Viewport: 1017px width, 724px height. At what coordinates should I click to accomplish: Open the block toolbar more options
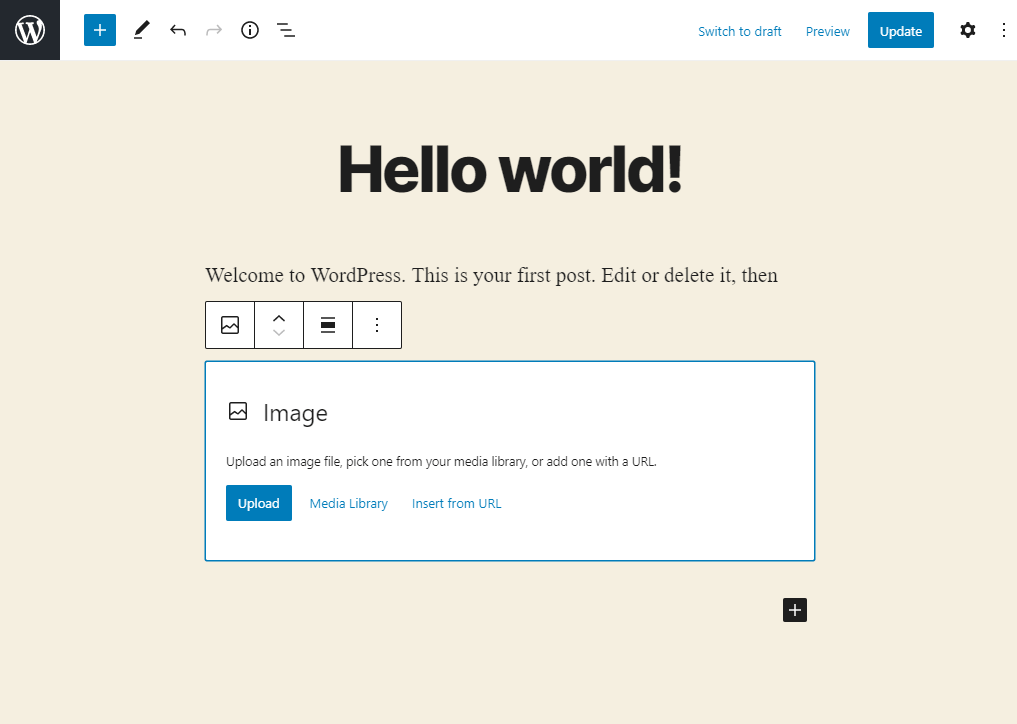[377, 325]
